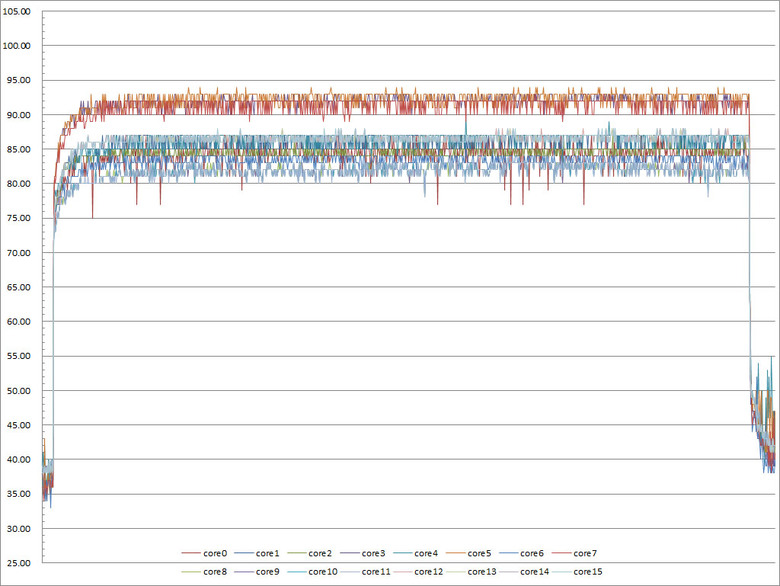The width and height of the screenshot is (780, 586).
Task: Click the 85.00 axis label
Action: click(x=18, y=149)
